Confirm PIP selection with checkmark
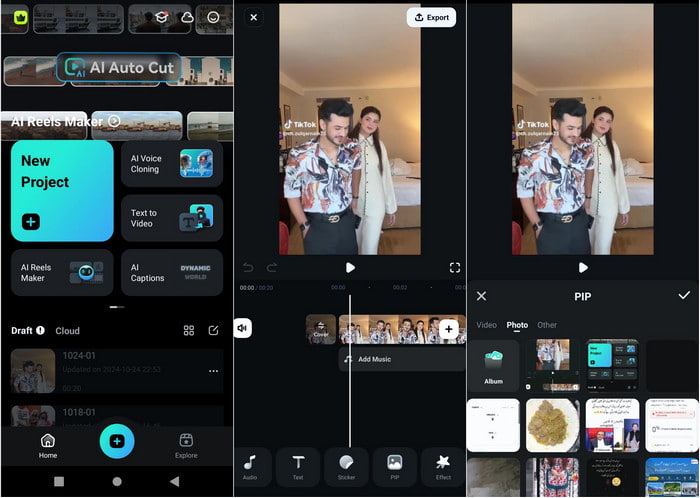700x498 pixels. click(684, 296)
